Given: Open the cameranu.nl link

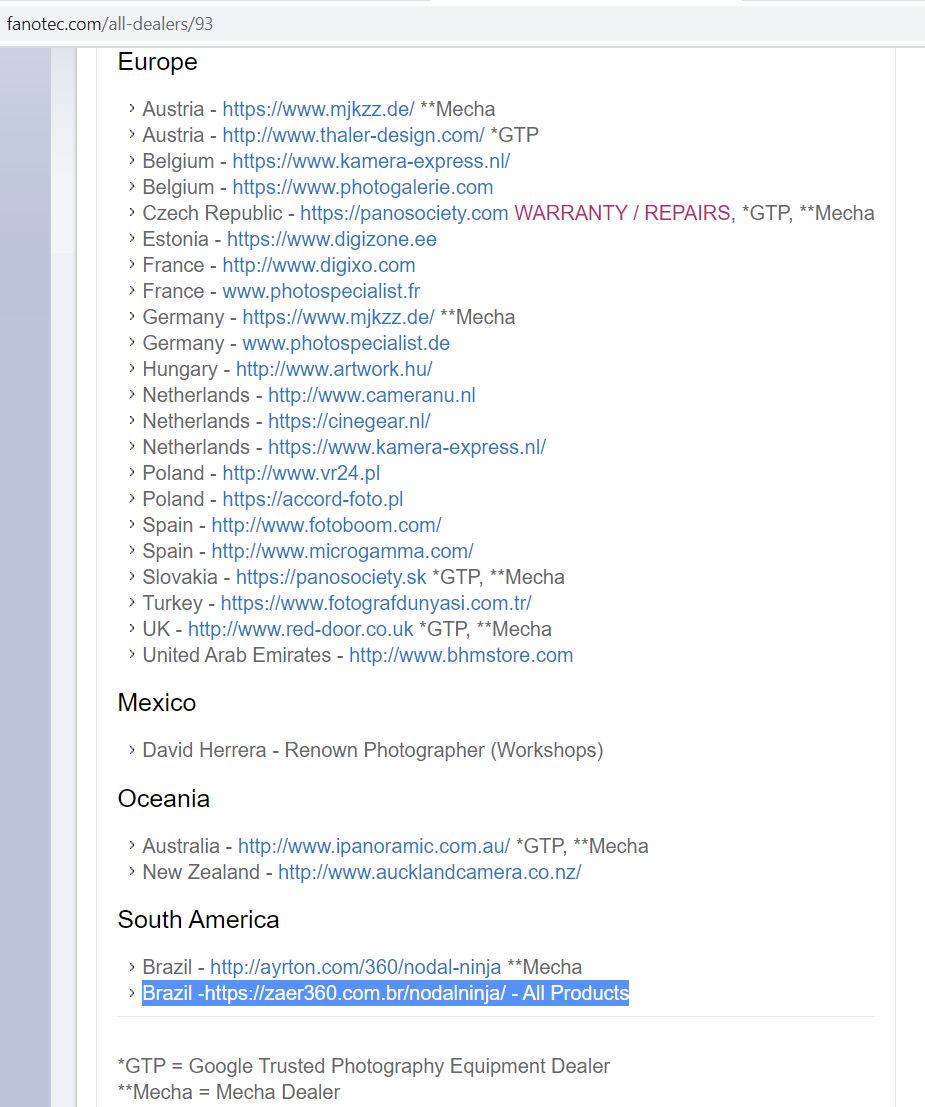Looking at the screenshot, I should click(x=371, y=395).
